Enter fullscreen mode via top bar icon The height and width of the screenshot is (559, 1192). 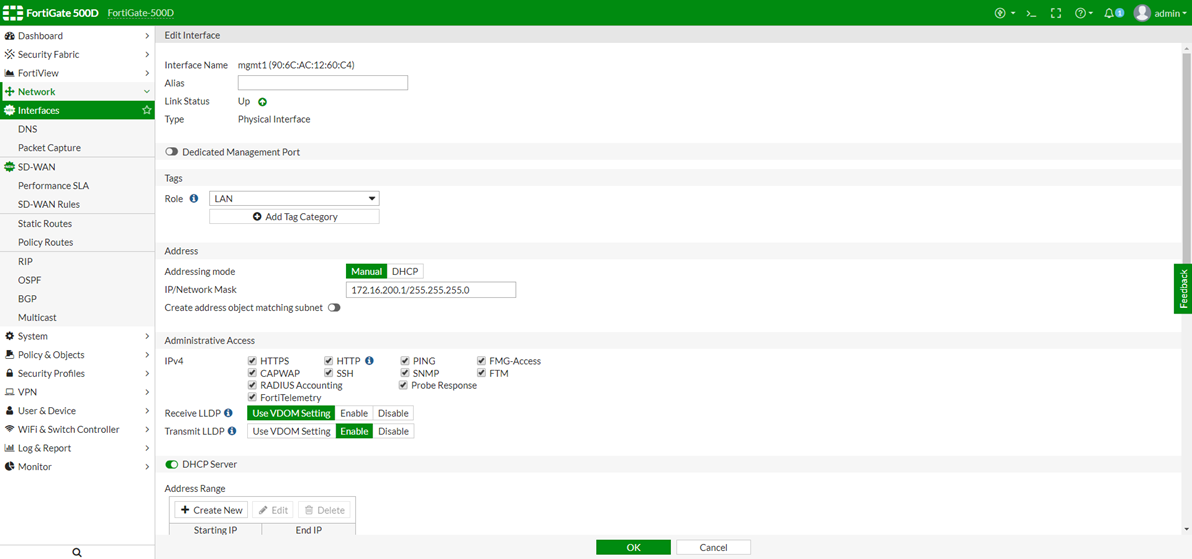[x=1056, y=13]
